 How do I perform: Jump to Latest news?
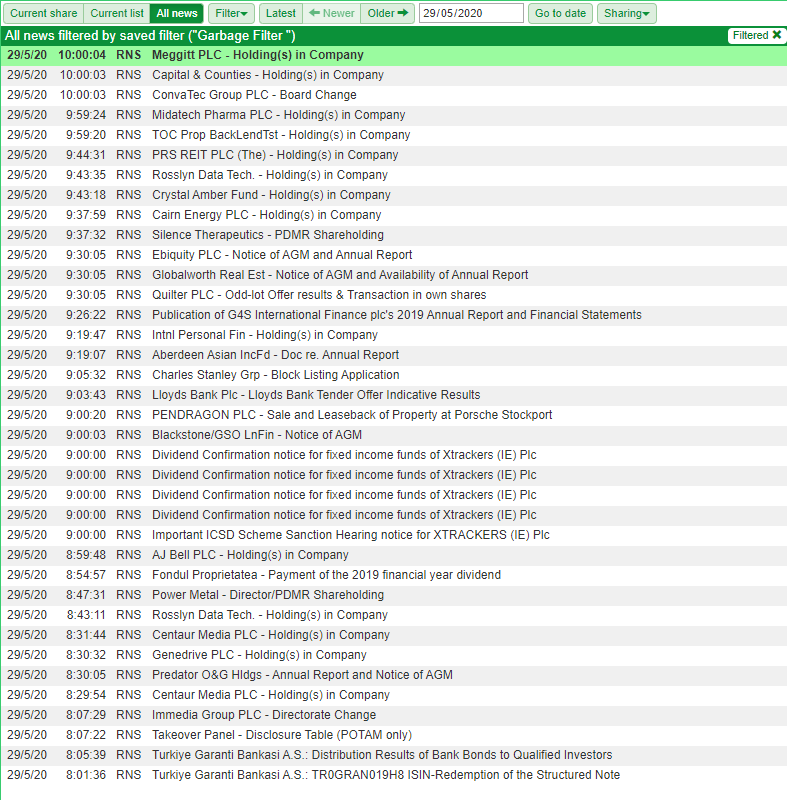coord(281,13)
